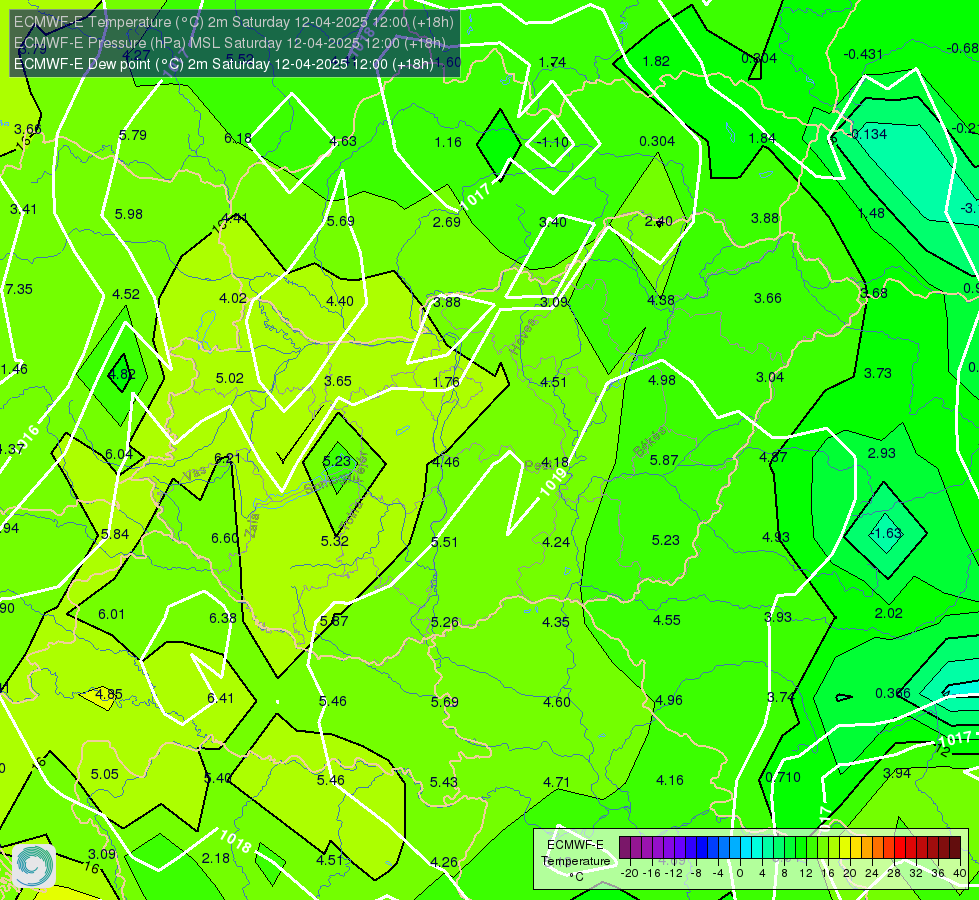Viewport: 979px width, 900px height.
Task: Click the ECMWF-E Temperature °C legend title
Action: (575, 861)
